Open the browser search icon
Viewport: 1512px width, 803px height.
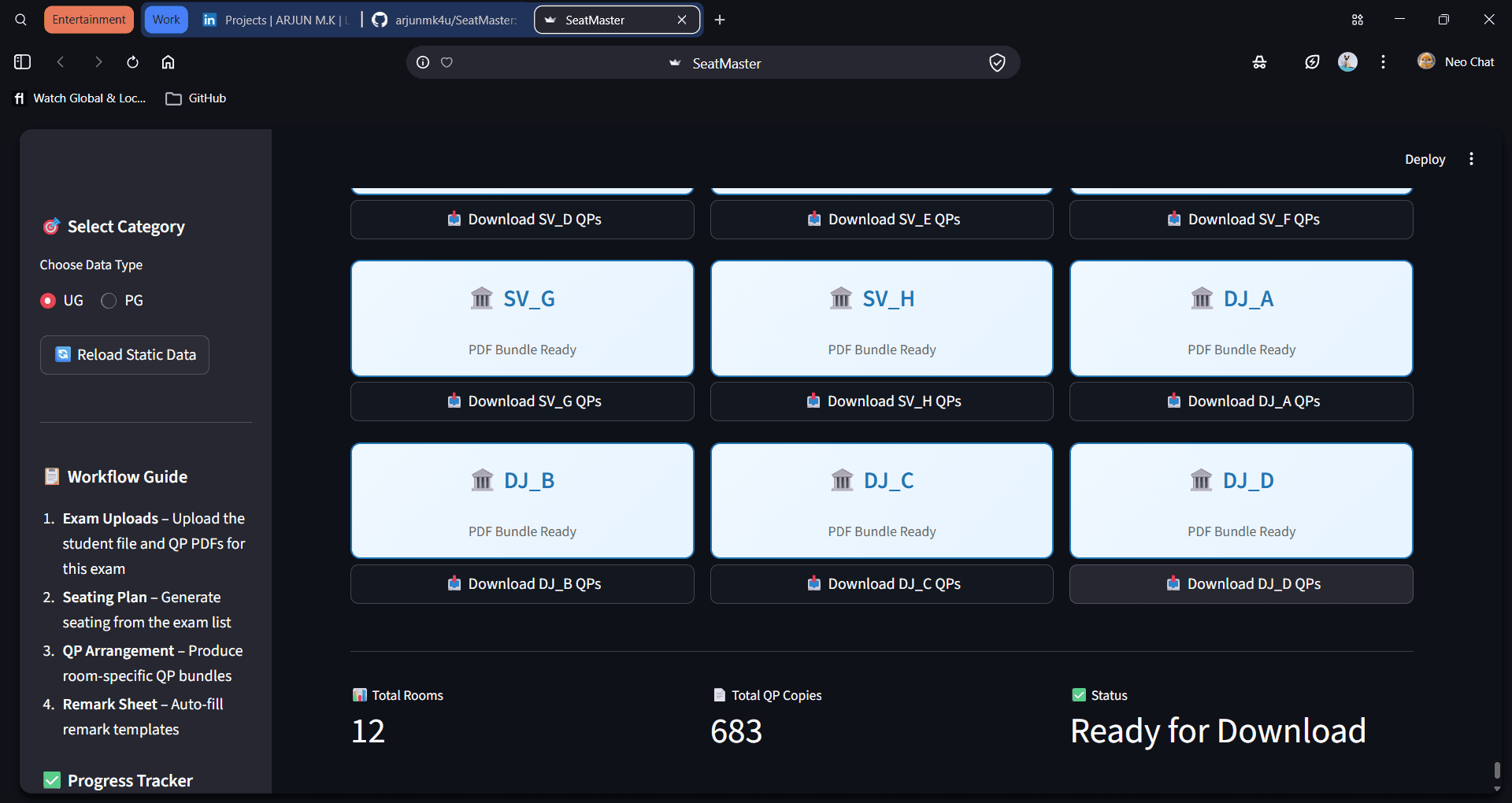(21, 20)
